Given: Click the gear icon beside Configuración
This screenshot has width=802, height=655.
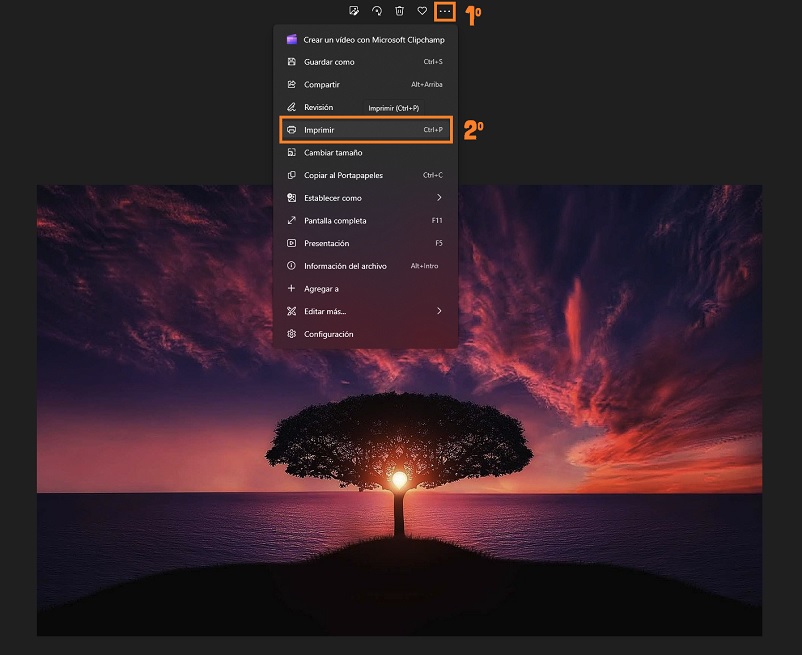Looking at the screenshot, I should coord(291,334).
